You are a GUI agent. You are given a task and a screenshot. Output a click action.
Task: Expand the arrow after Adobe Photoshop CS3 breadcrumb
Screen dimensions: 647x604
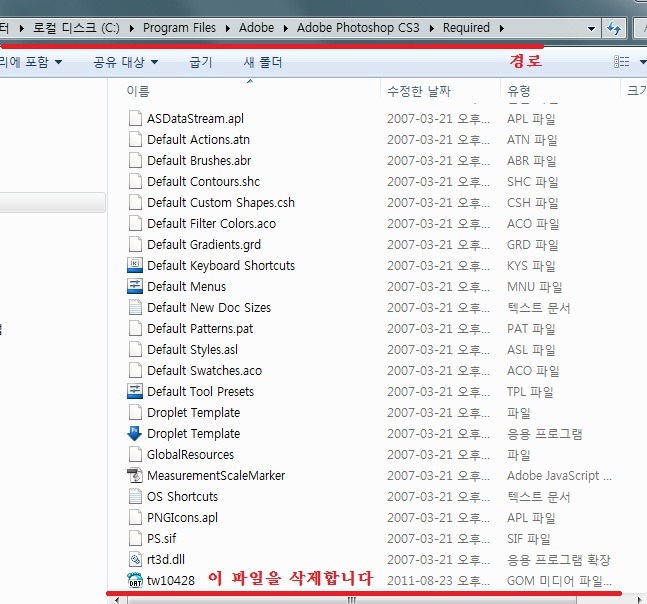(432, 28)
